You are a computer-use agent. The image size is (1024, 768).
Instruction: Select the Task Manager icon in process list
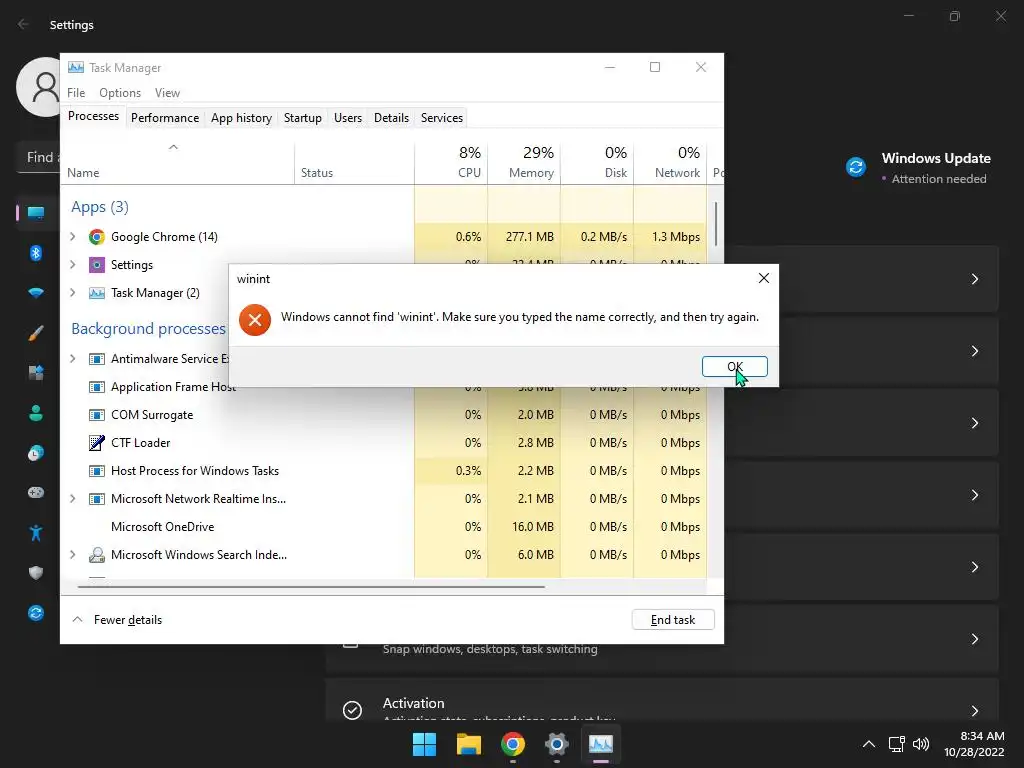point(97,293)
